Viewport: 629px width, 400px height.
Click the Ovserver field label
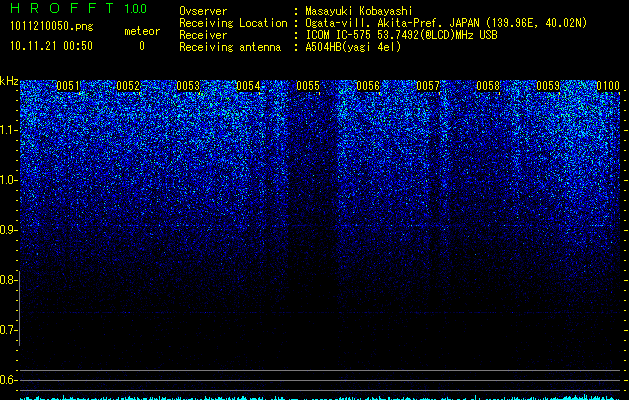[203, 11]
